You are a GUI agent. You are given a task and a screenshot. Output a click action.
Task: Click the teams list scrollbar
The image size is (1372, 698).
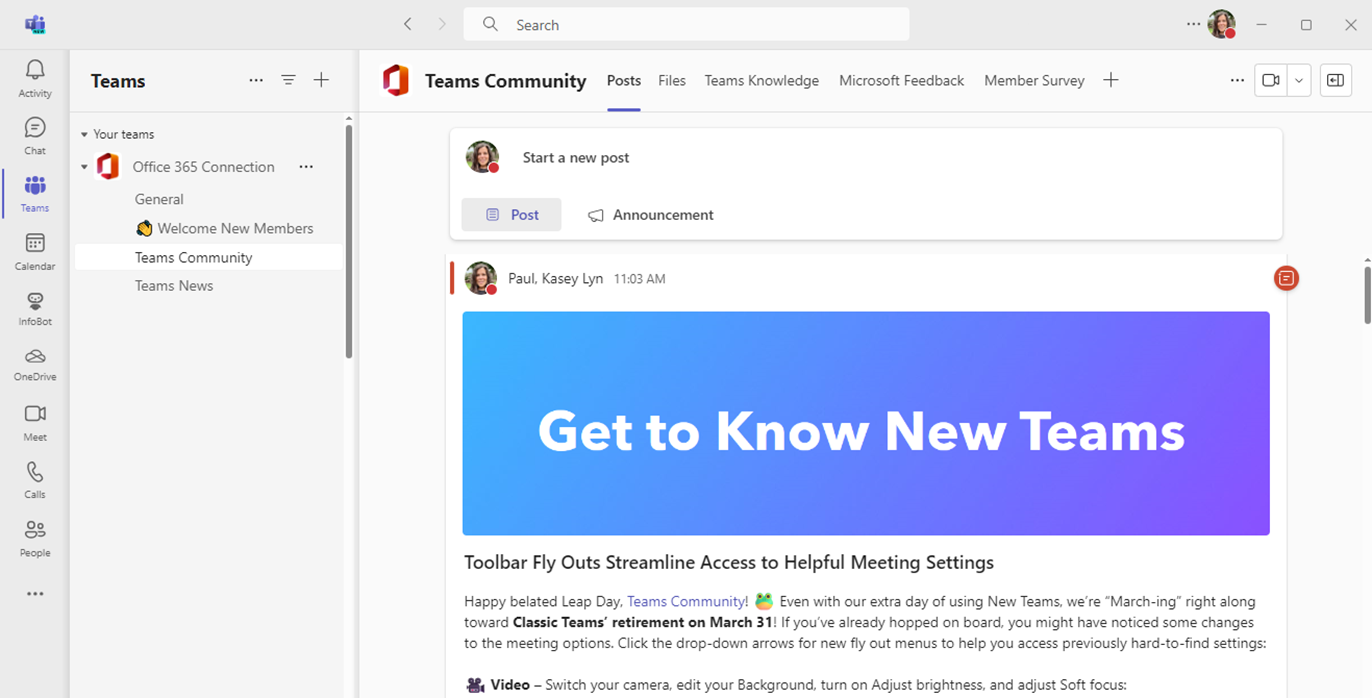pyautogui.click(x=349, y=240)
